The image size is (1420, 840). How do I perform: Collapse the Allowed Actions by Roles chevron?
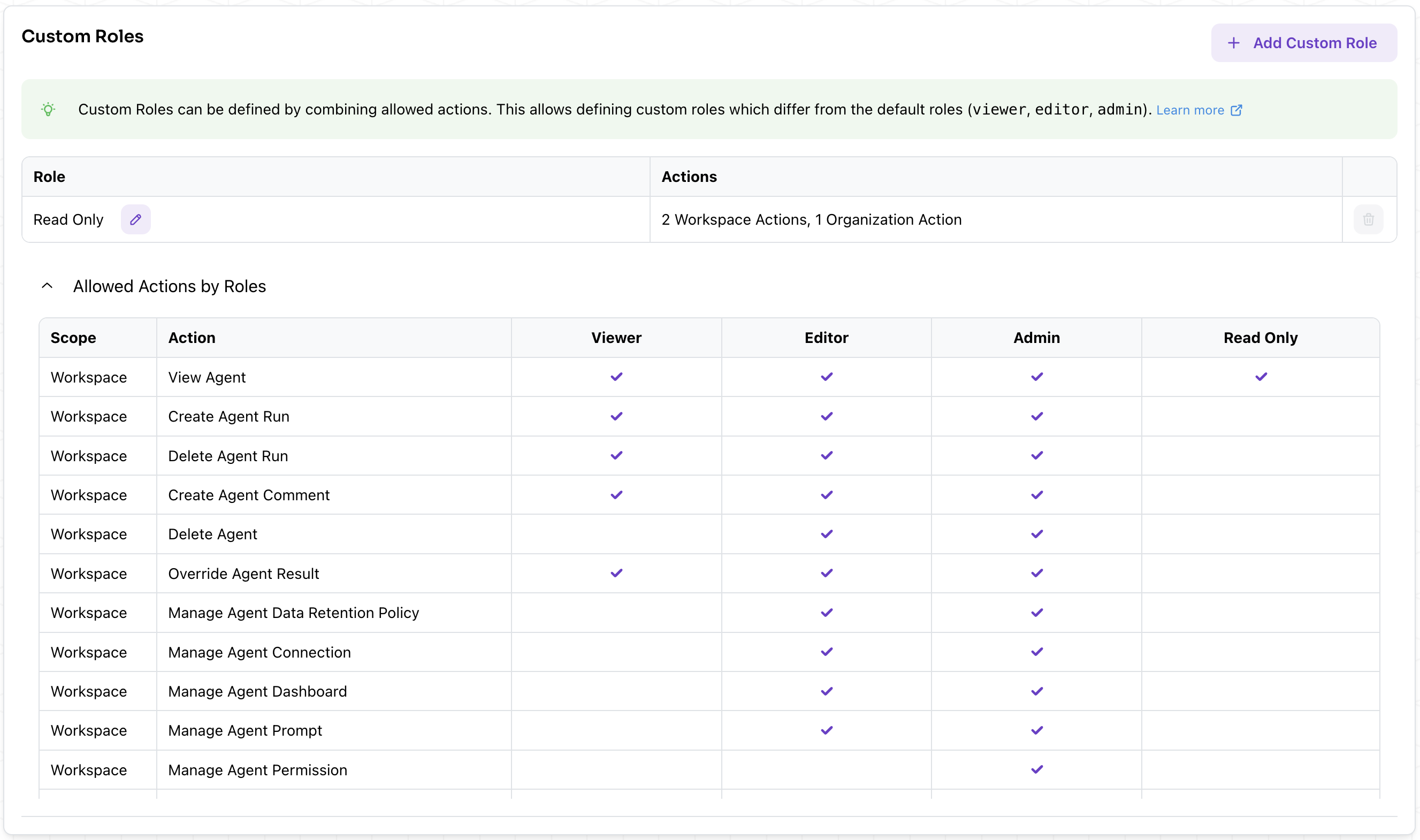coord(48,286)
